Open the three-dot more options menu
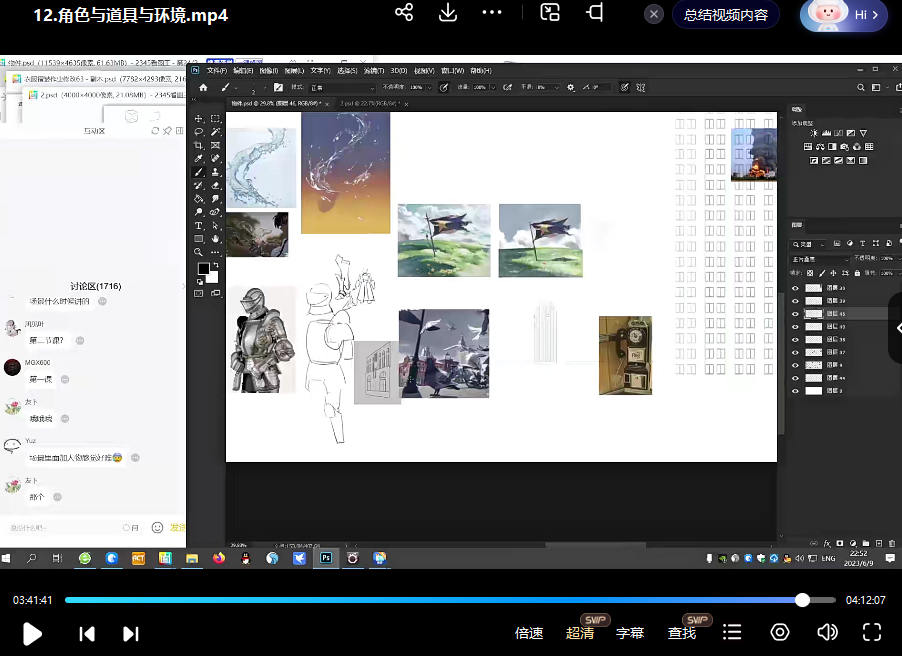The height and width of the screenshot is (656, 902). coord(492,13)
